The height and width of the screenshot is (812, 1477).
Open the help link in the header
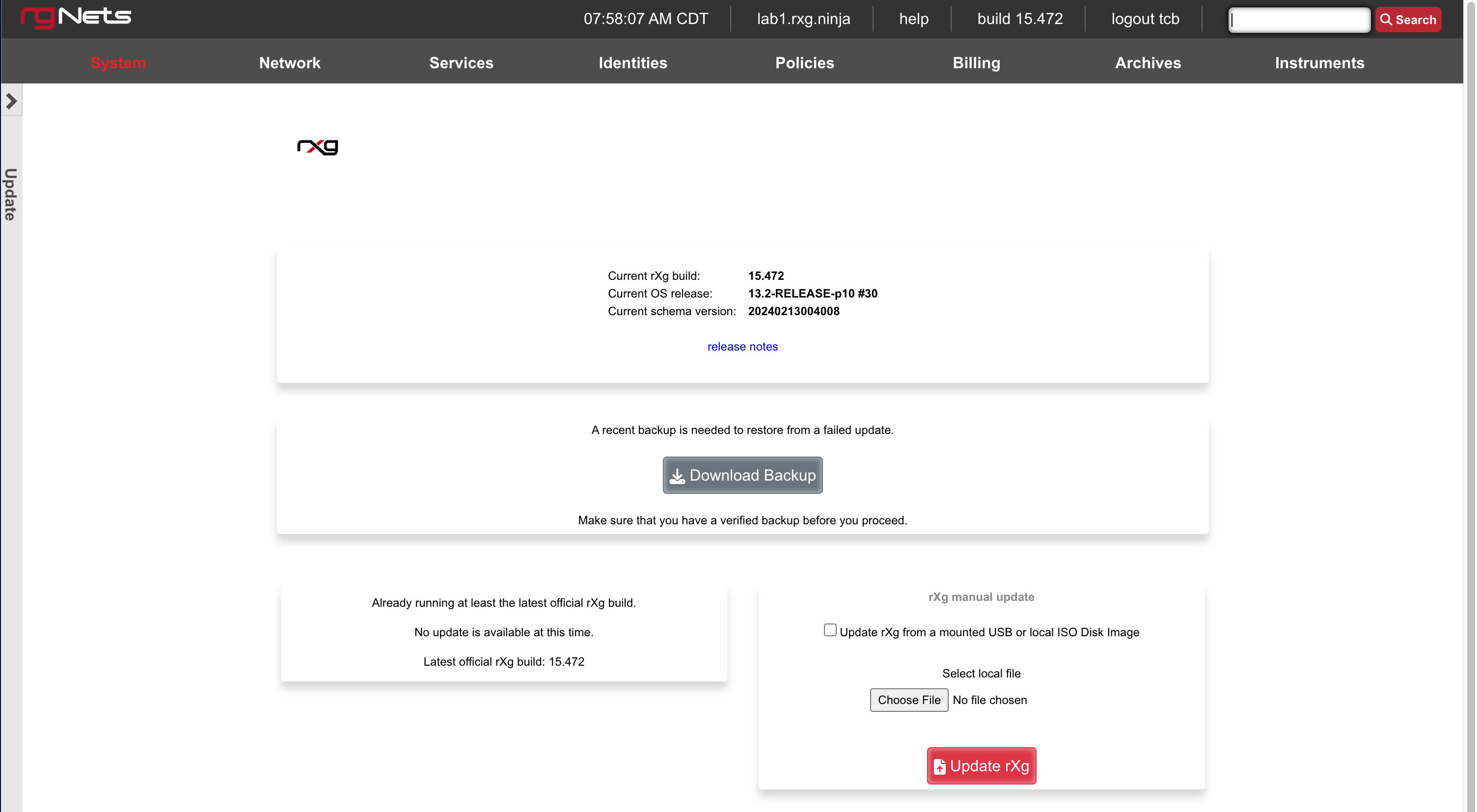click(913, 19)
